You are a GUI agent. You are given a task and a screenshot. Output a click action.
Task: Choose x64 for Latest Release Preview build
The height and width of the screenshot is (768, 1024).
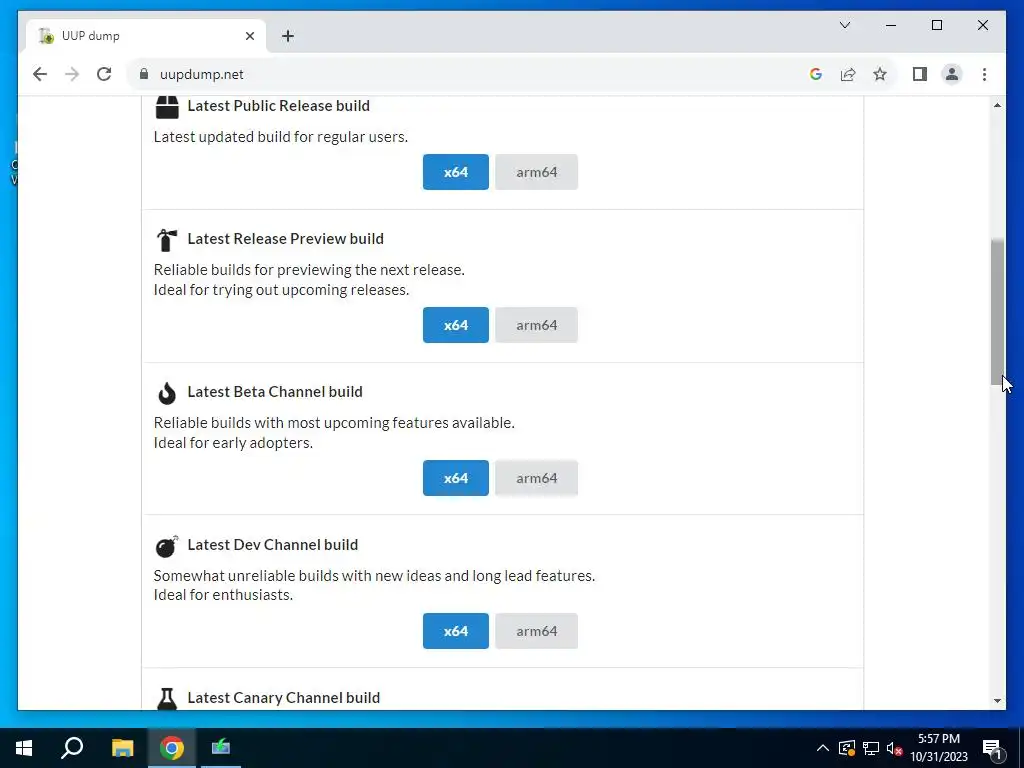pos(456,325)
